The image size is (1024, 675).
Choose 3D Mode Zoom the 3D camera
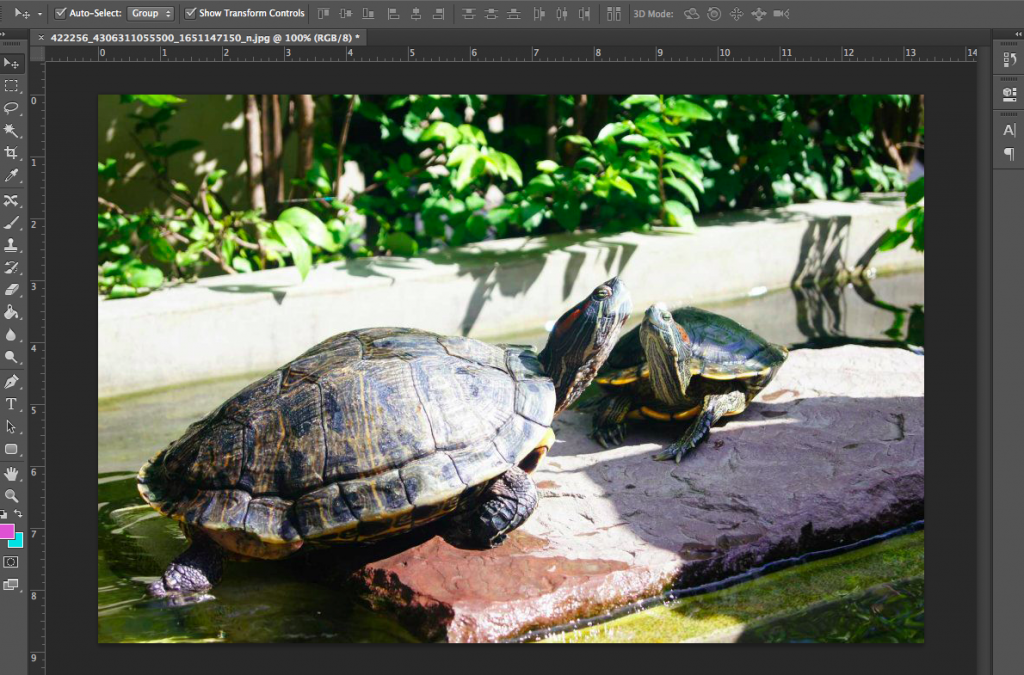click(x=782, y=14)
